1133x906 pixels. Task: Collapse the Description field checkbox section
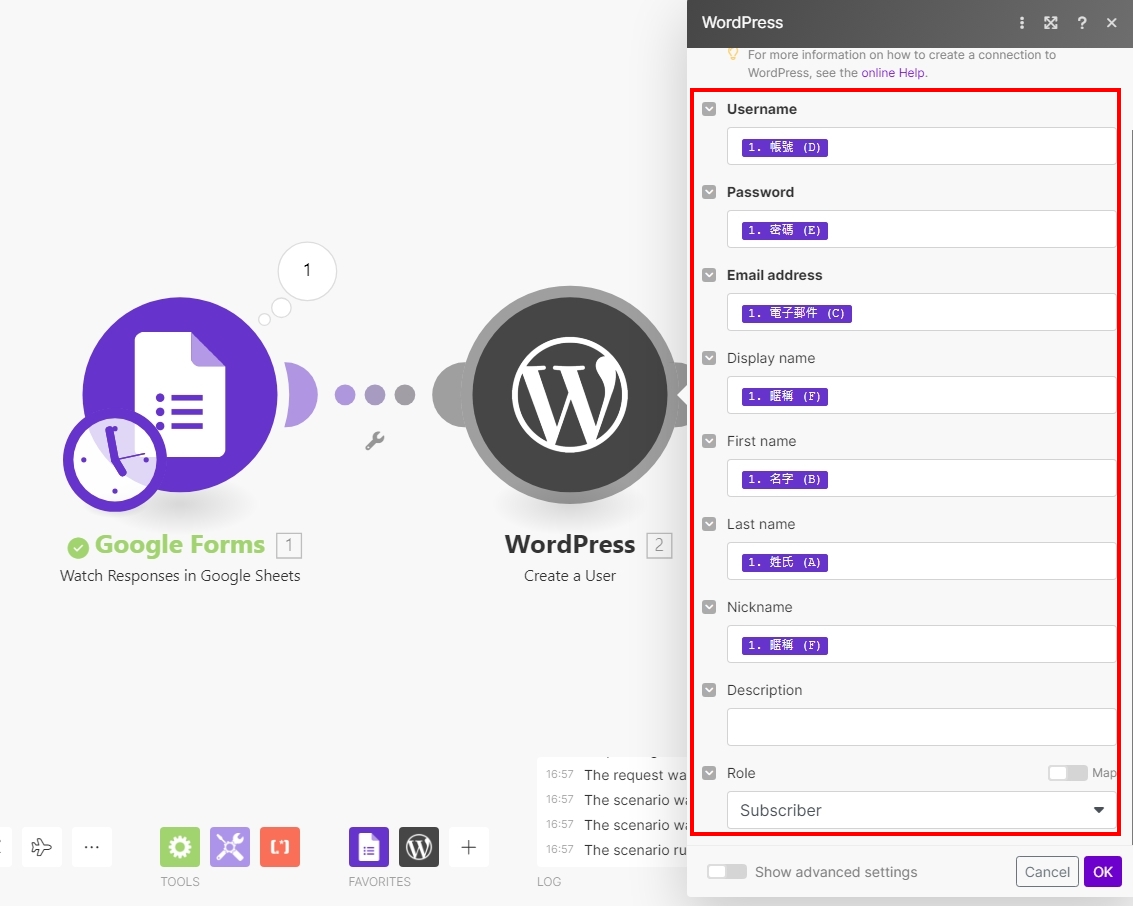(x=709, y=690)
